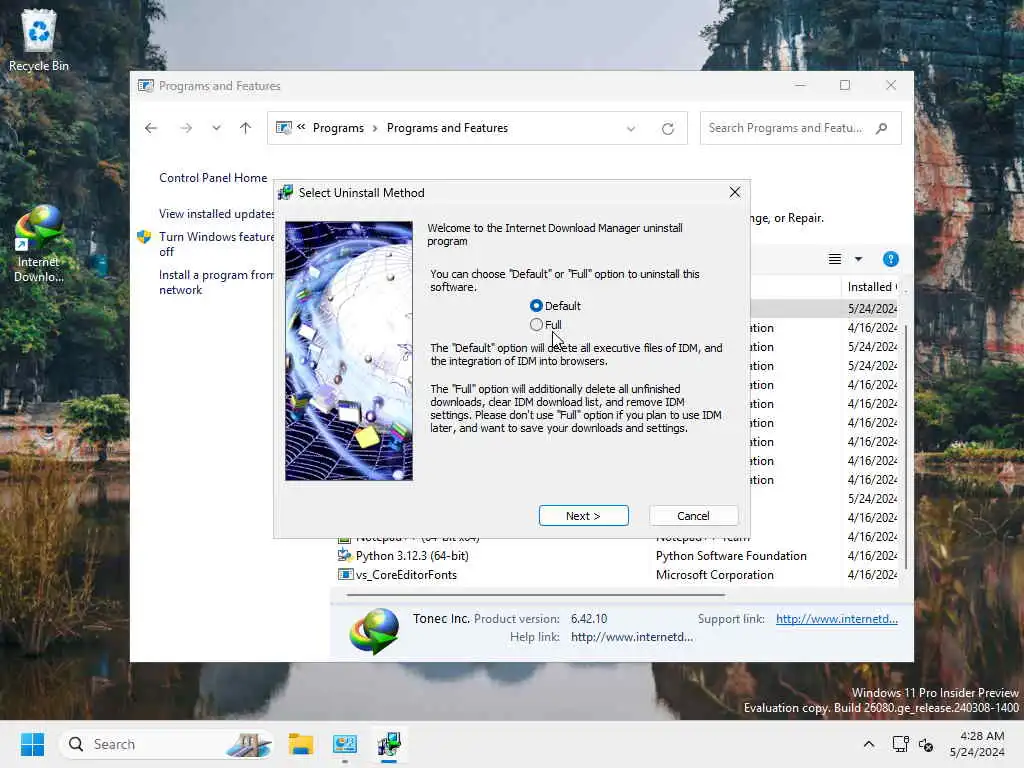Open recent locations chevron in Control Panel
The width and height of the screenshot is (1024, 768).
(216, 128)
